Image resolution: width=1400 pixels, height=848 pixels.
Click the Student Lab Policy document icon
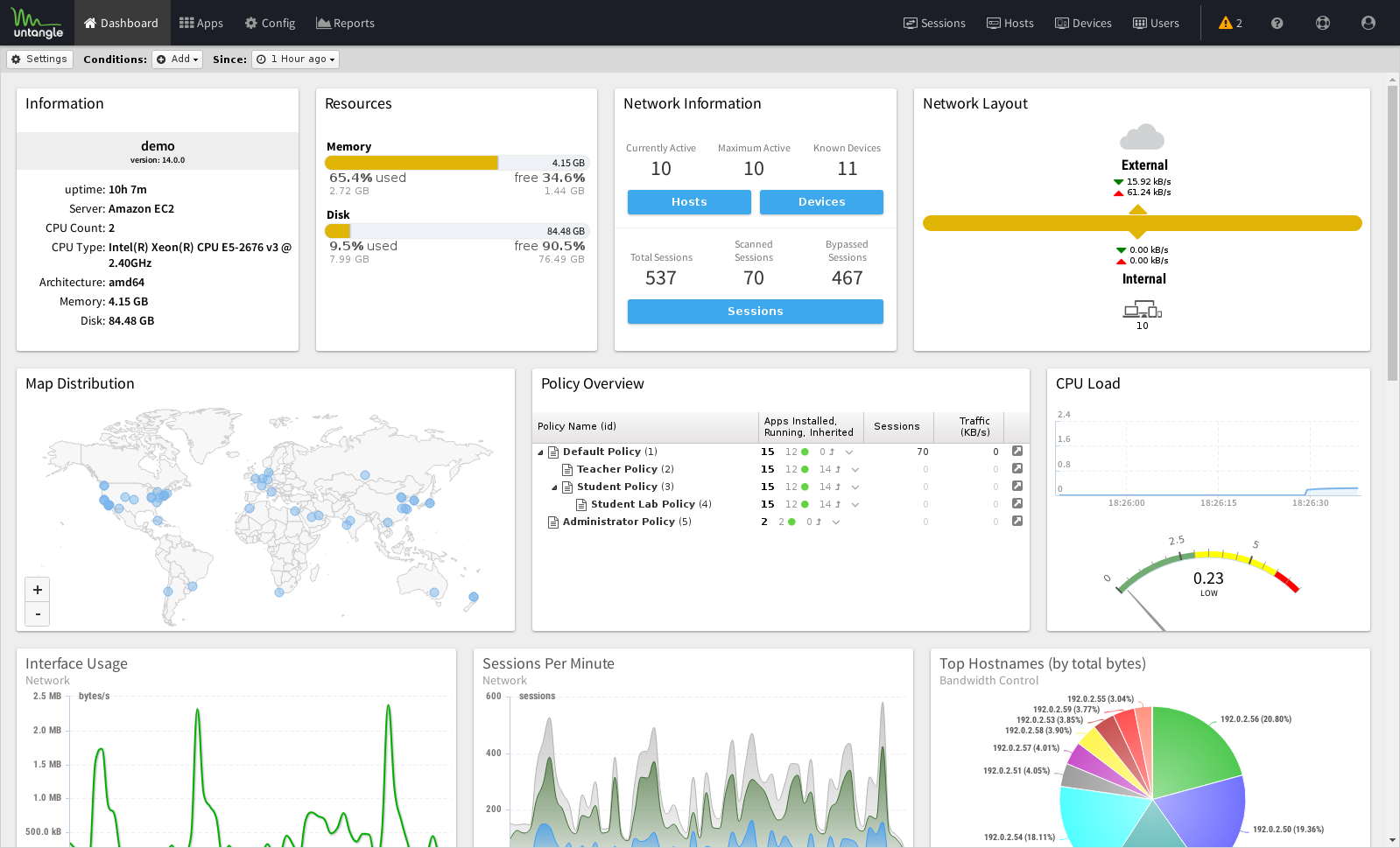click(x=581, y=505)
